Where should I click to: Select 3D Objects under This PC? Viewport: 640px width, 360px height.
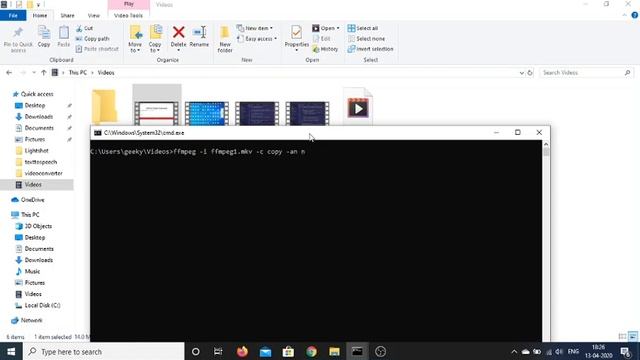tap(38, 226)
